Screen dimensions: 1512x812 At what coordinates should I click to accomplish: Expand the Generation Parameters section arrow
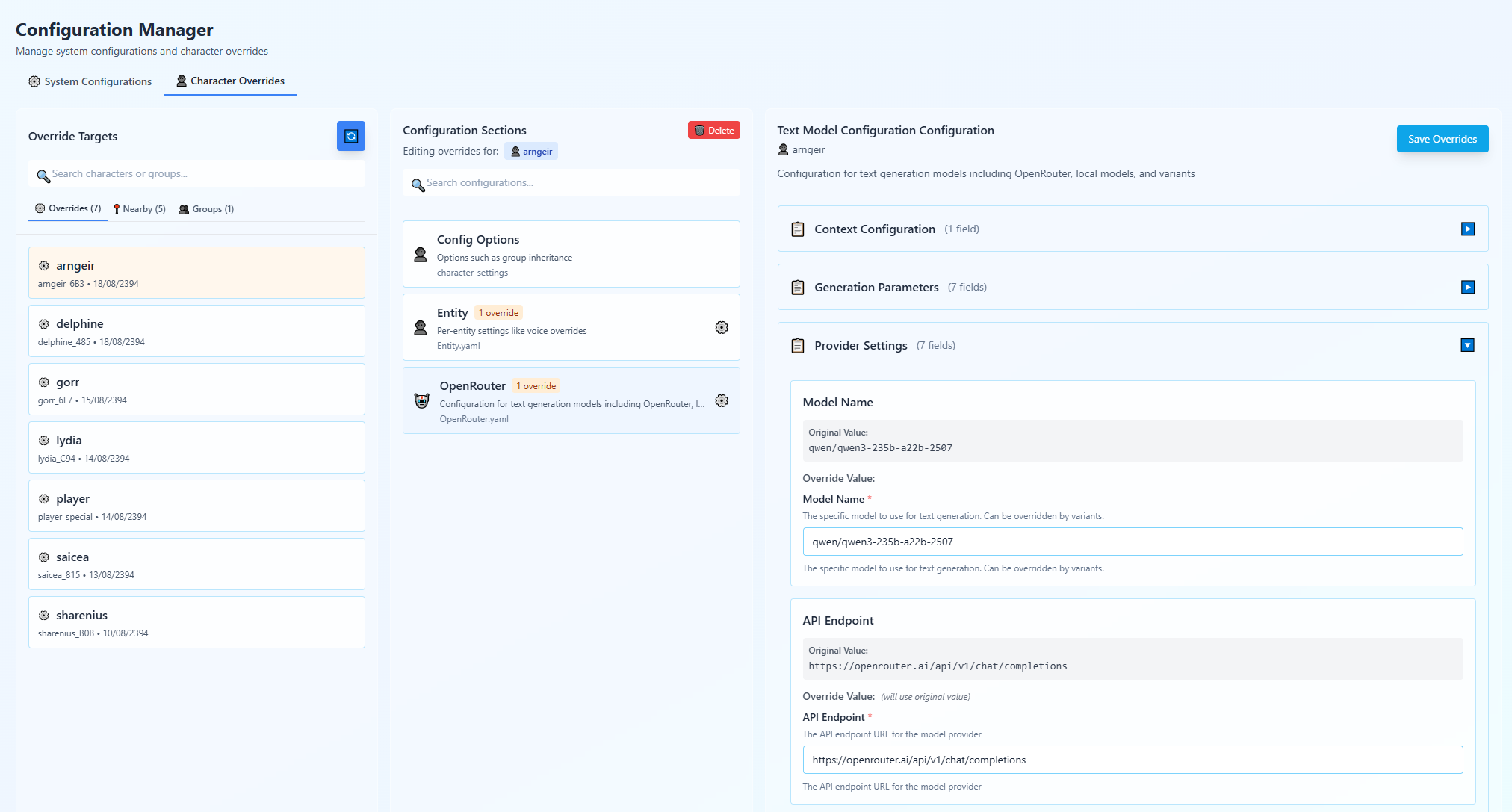tap(1467, 287)
